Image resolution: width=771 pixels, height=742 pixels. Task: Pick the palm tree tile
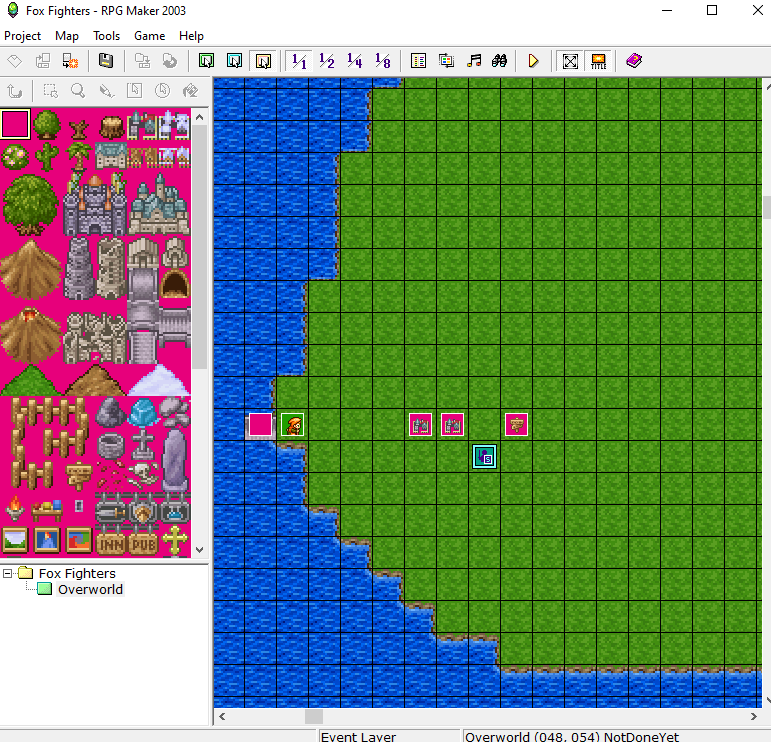(79, 156)
